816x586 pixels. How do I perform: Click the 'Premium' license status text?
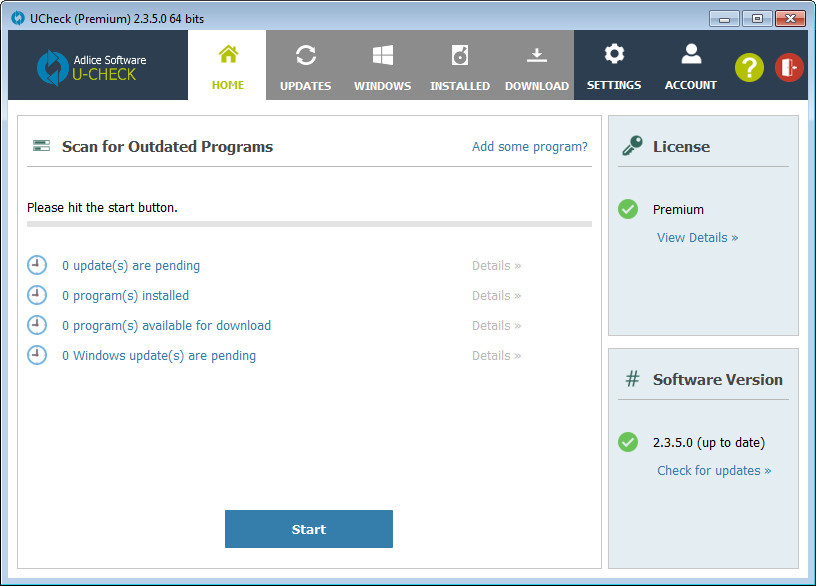[678, 210]
